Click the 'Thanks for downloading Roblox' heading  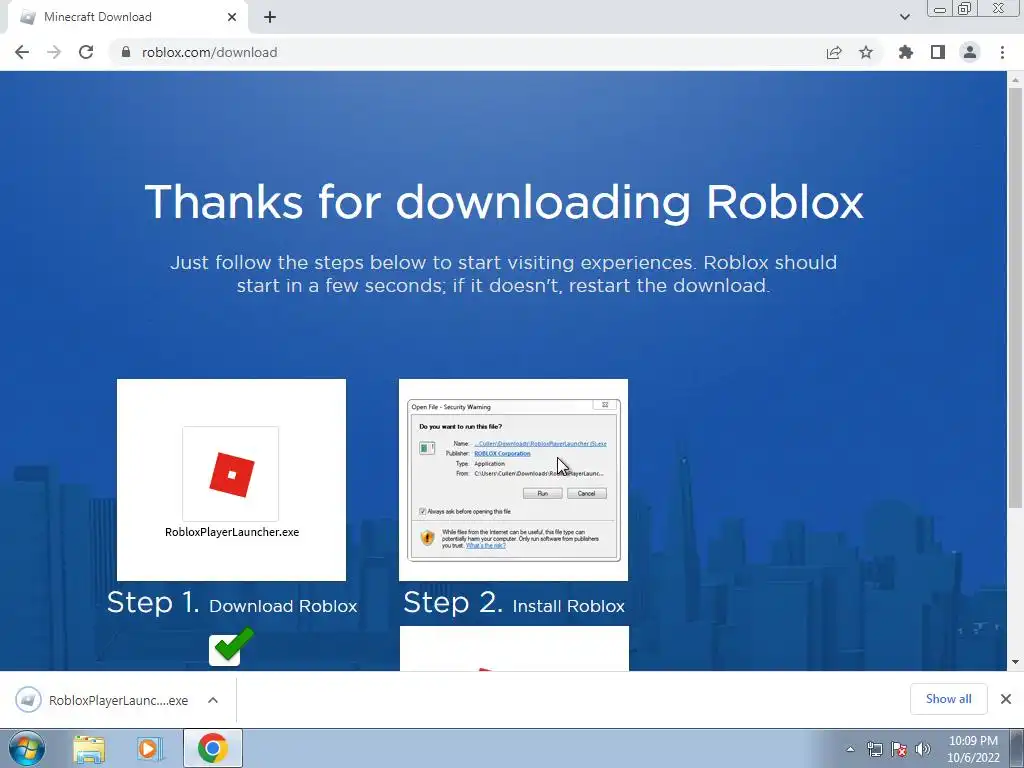[504, 202]
